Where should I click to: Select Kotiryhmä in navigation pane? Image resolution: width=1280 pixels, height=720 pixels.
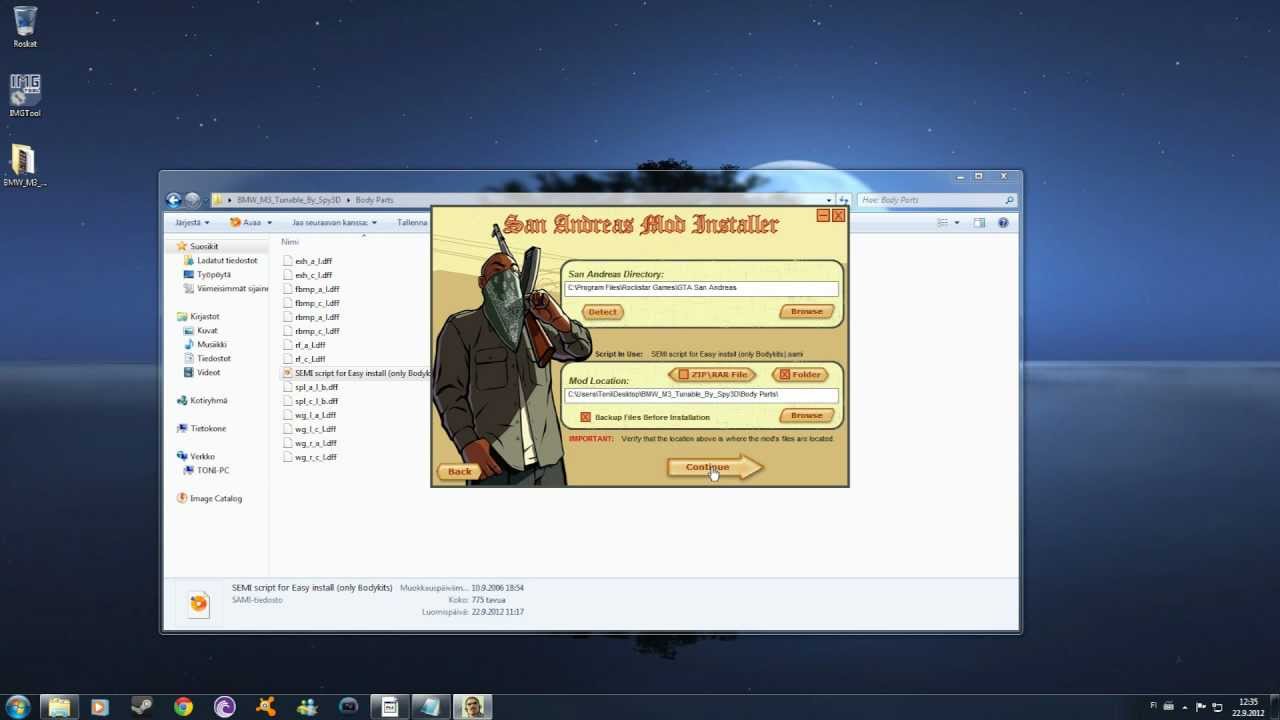pos(208,401)
